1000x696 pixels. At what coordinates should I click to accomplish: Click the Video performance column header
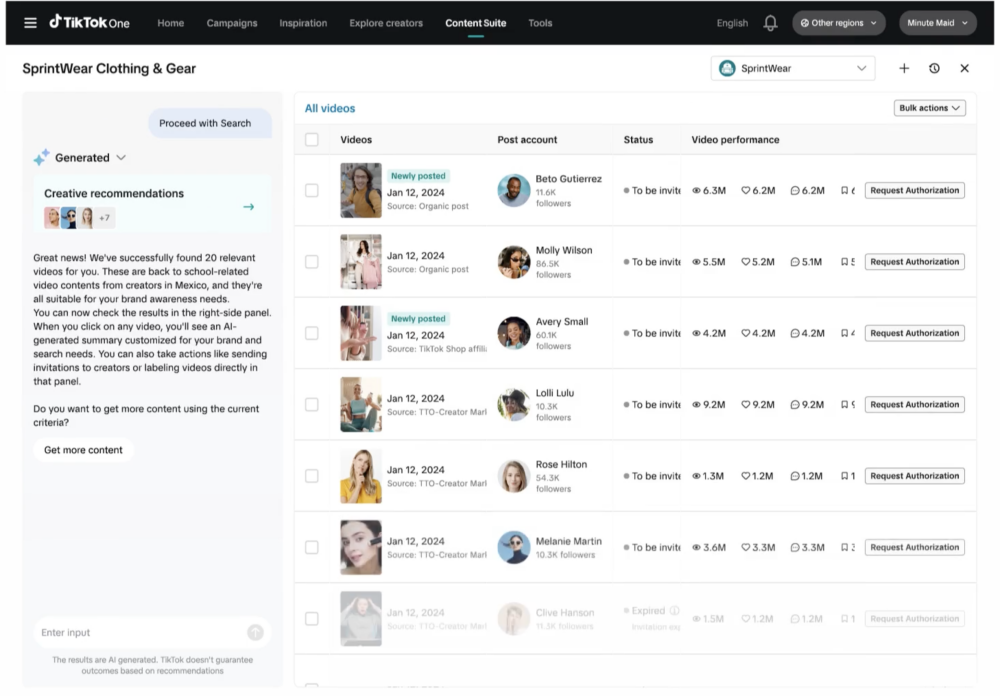(735, 140)
